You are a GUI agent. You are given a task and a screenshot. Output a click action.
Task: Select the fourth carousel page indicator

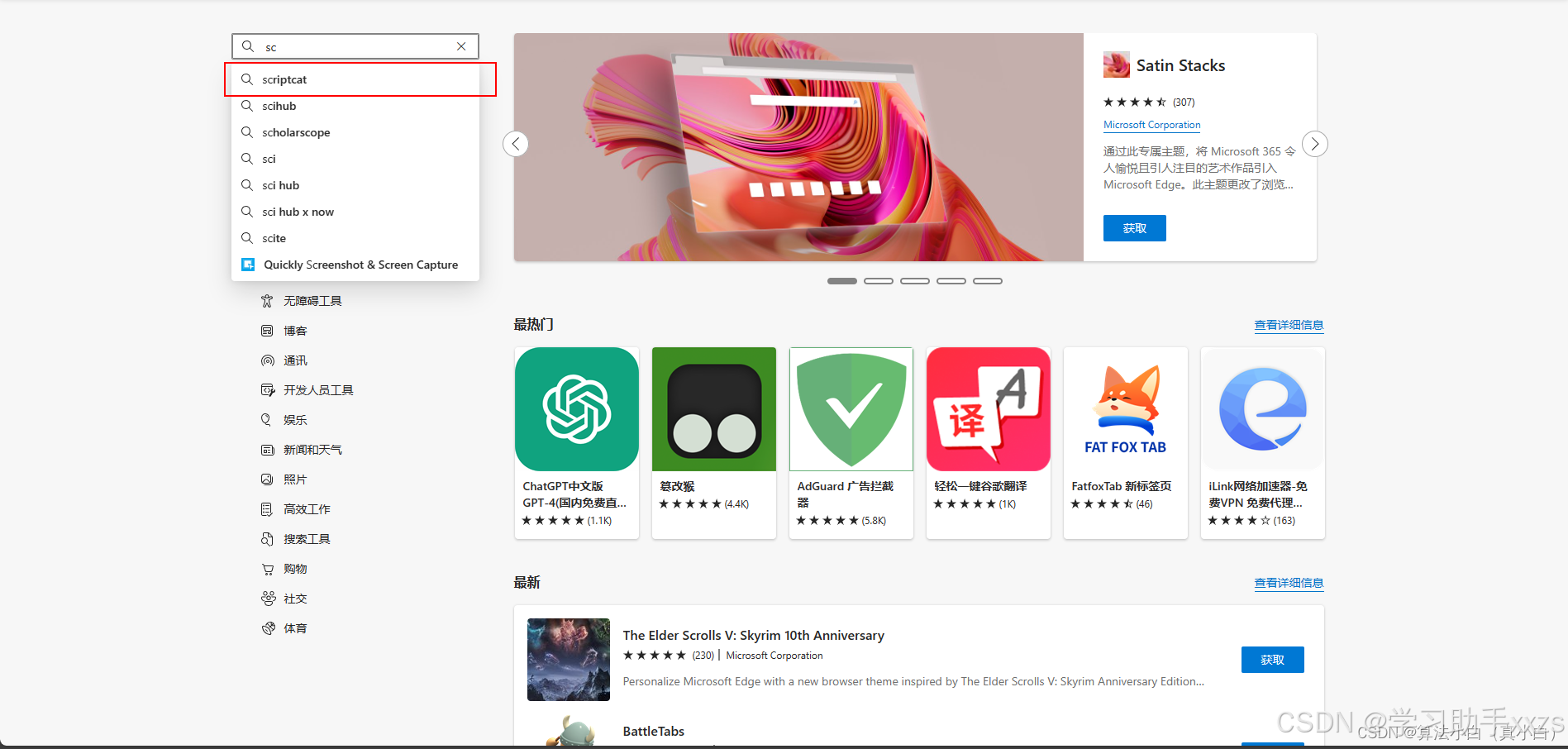click(951, 281)
